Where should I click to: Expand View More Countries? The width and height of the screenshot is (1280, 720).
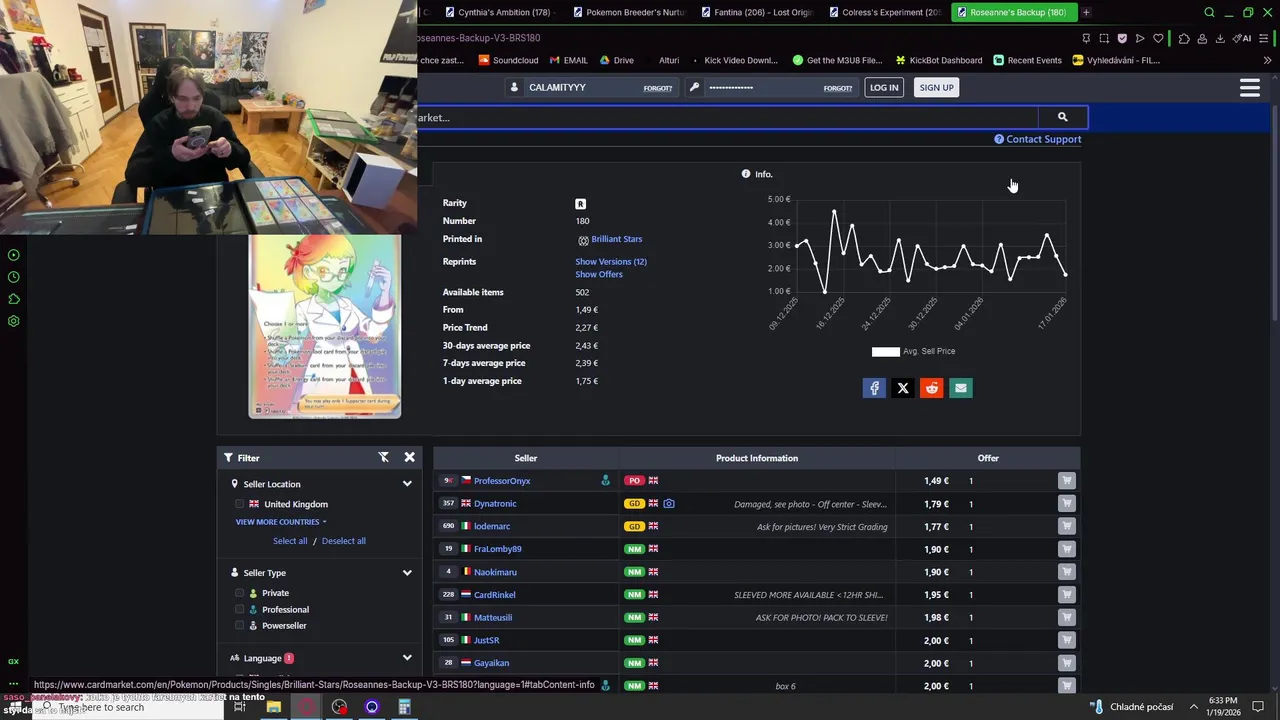pyautogui.click(x=281, y=522)
